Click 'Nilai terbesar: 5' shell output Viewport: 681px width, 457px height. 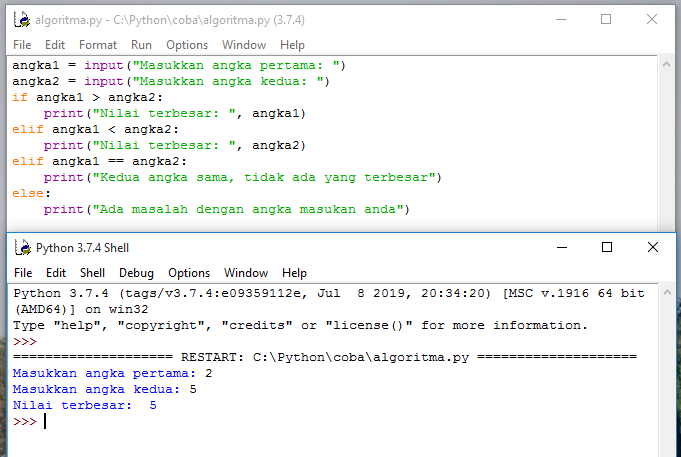[x=85, y=406]
